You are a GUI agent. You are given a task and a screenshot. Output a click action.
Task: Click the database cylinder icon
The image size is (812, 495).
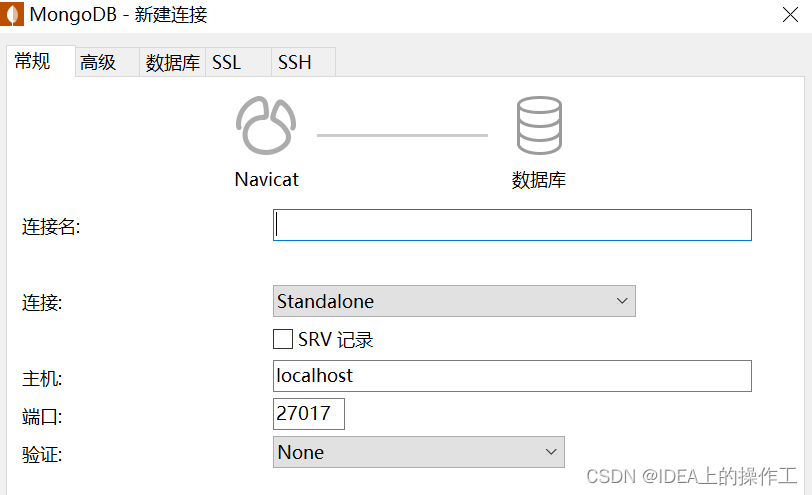(x=539, y=125)
